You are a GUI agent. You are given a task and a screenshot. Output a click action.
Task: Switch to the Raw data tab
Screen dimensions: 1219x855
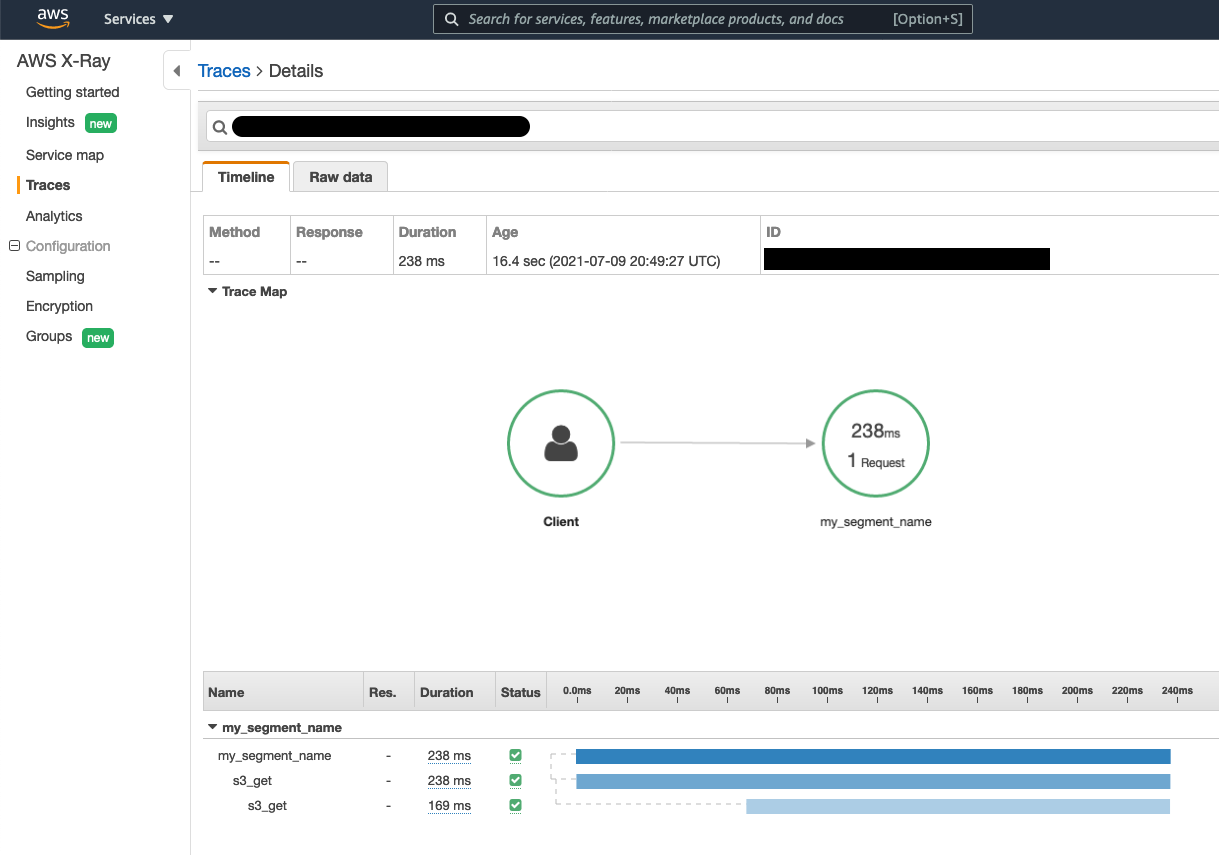(x=340, y=177)
